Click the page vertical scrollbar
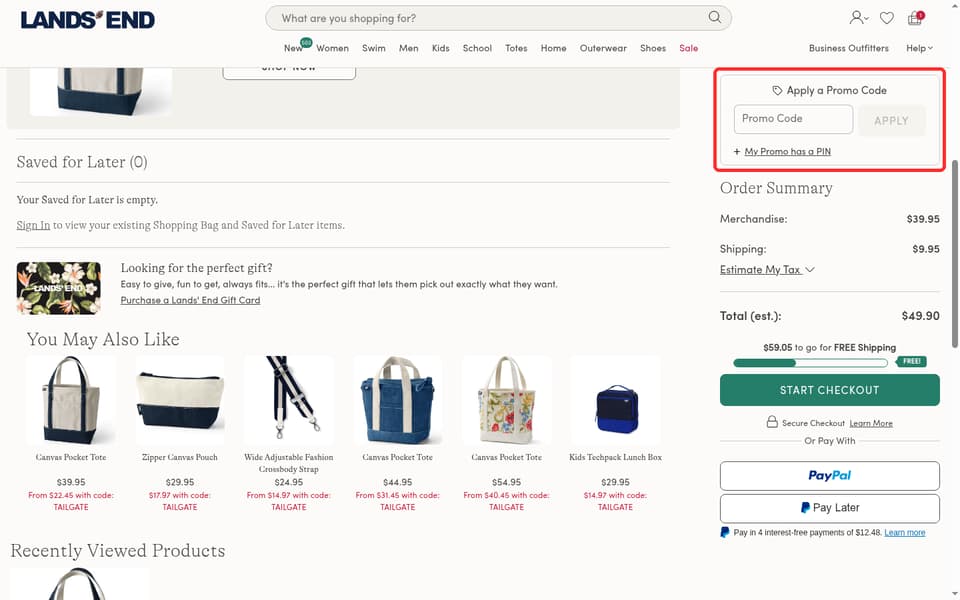 (954, 254)
